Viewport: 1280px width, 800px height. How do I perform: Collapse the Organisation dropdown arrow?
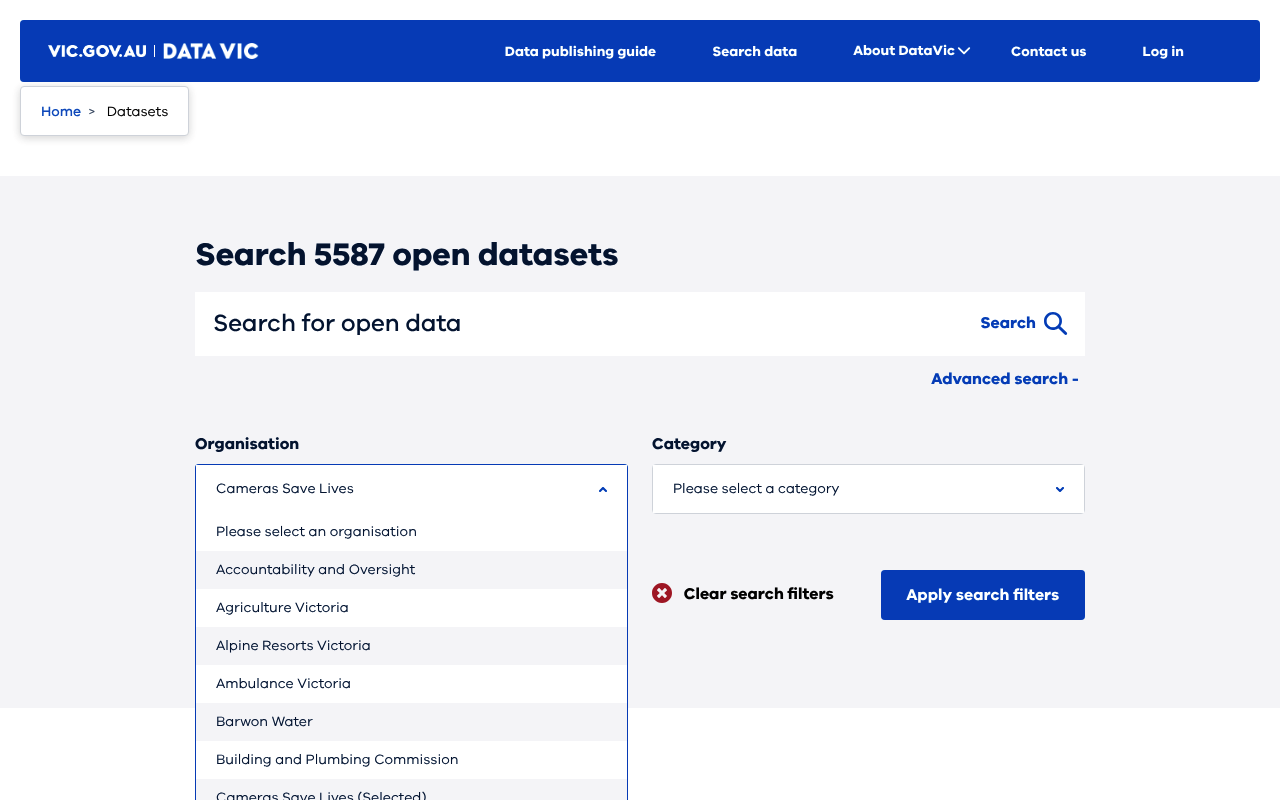[603, 489]
